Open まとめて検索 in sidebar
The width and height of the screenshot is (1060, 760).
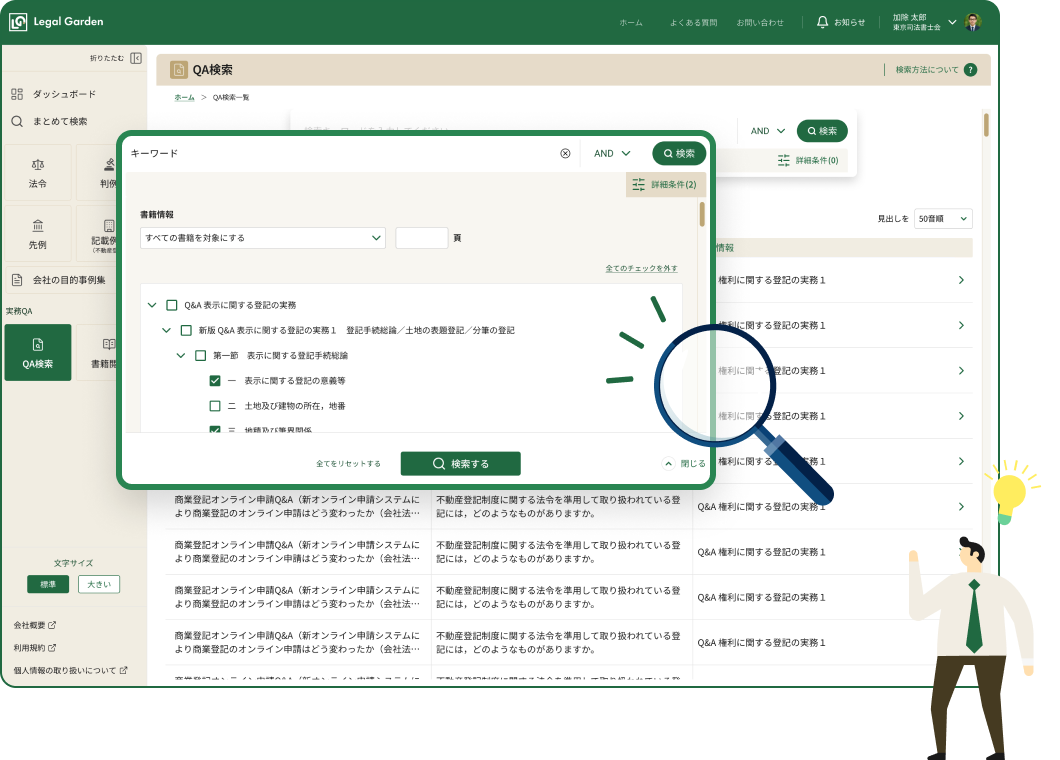[50, 121]
